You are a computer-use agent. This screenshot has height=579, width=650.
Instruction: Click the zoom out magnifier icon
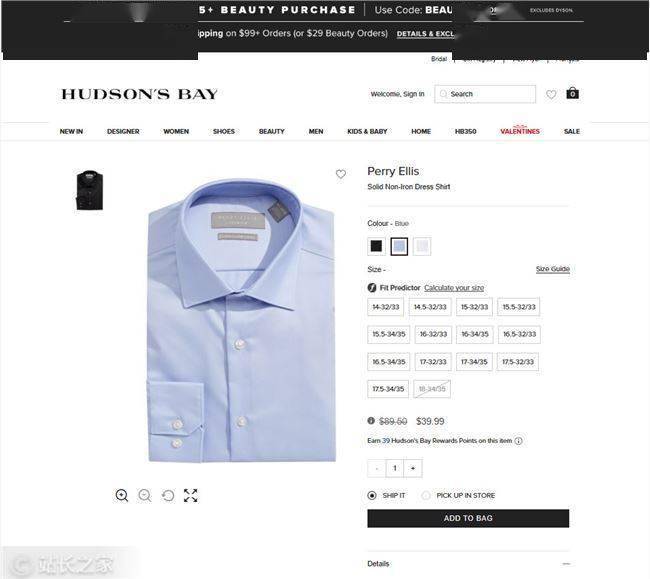[145, 495]
